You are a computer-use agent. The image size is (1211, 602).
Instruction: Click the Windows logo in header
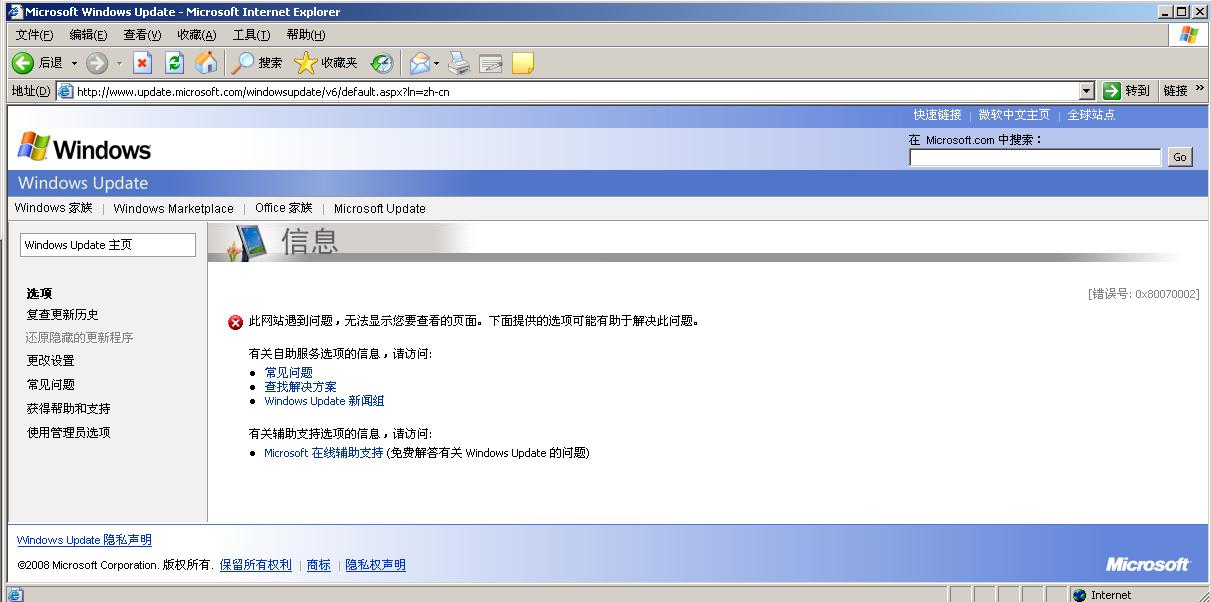(x=84, y=149)
